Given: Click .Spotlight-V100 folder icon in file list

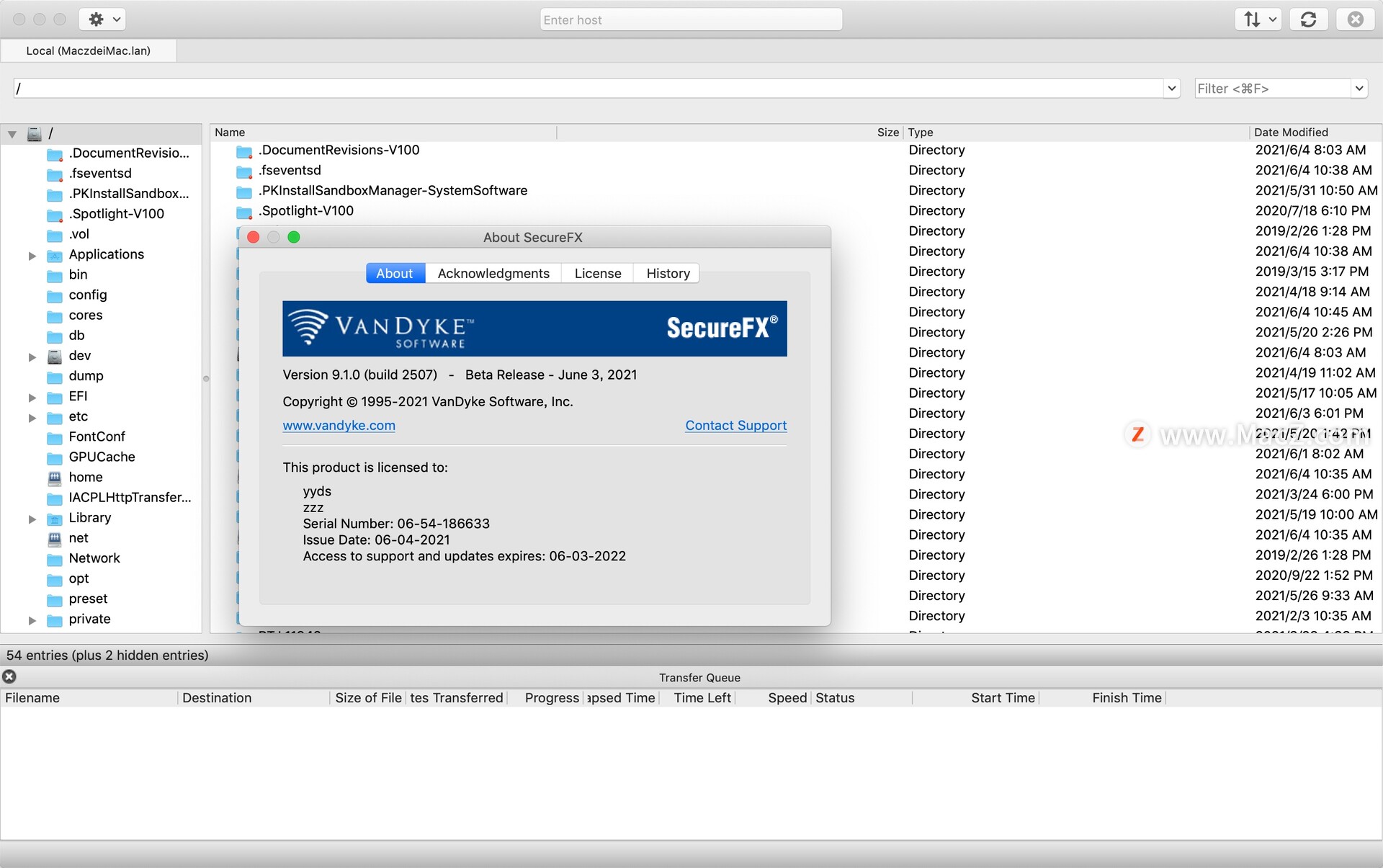Looking at the screenshot, I should pos(244,212).
